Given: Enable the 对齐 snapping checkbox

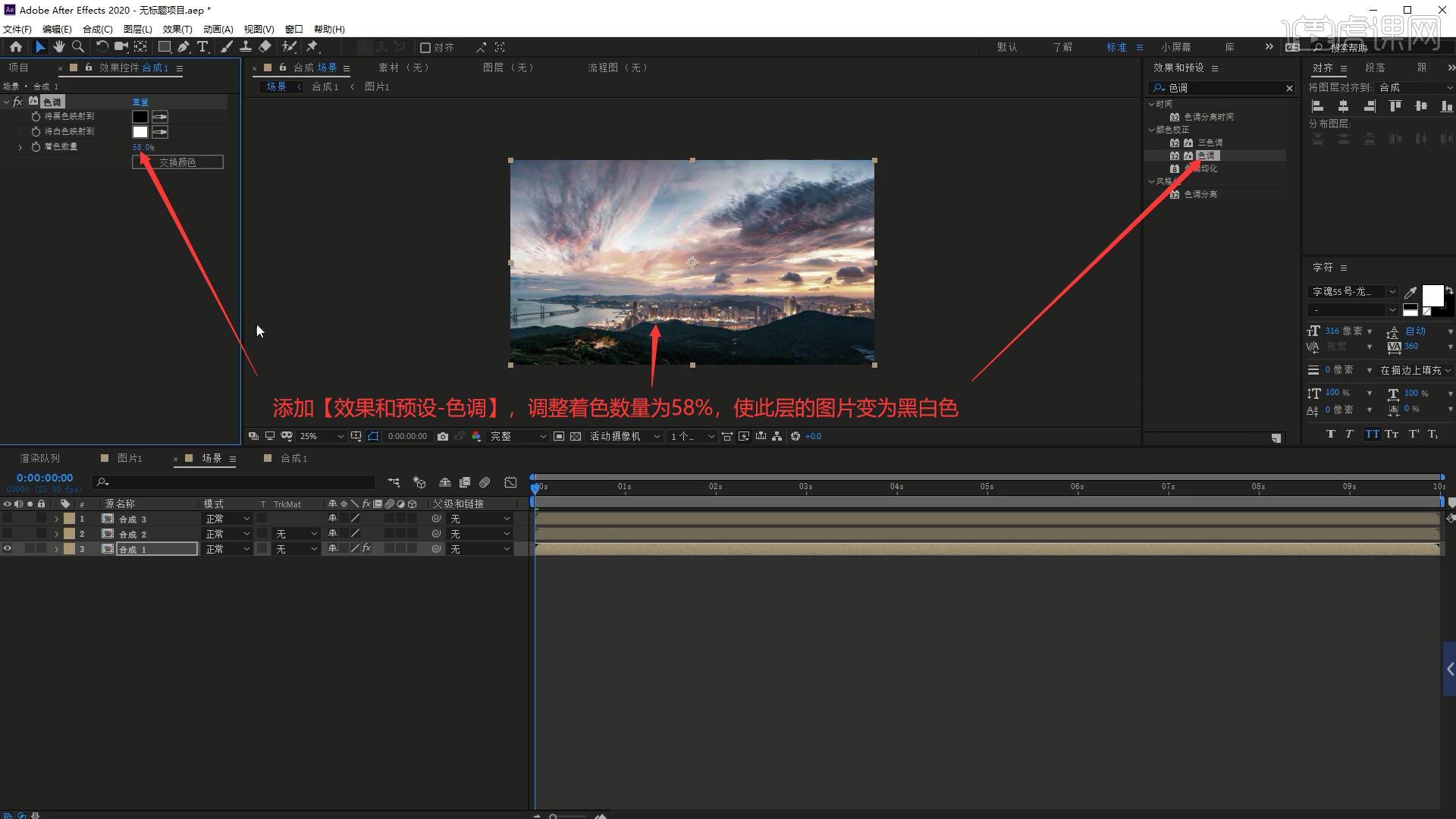Looking at the screenshot, I should 426,47.
